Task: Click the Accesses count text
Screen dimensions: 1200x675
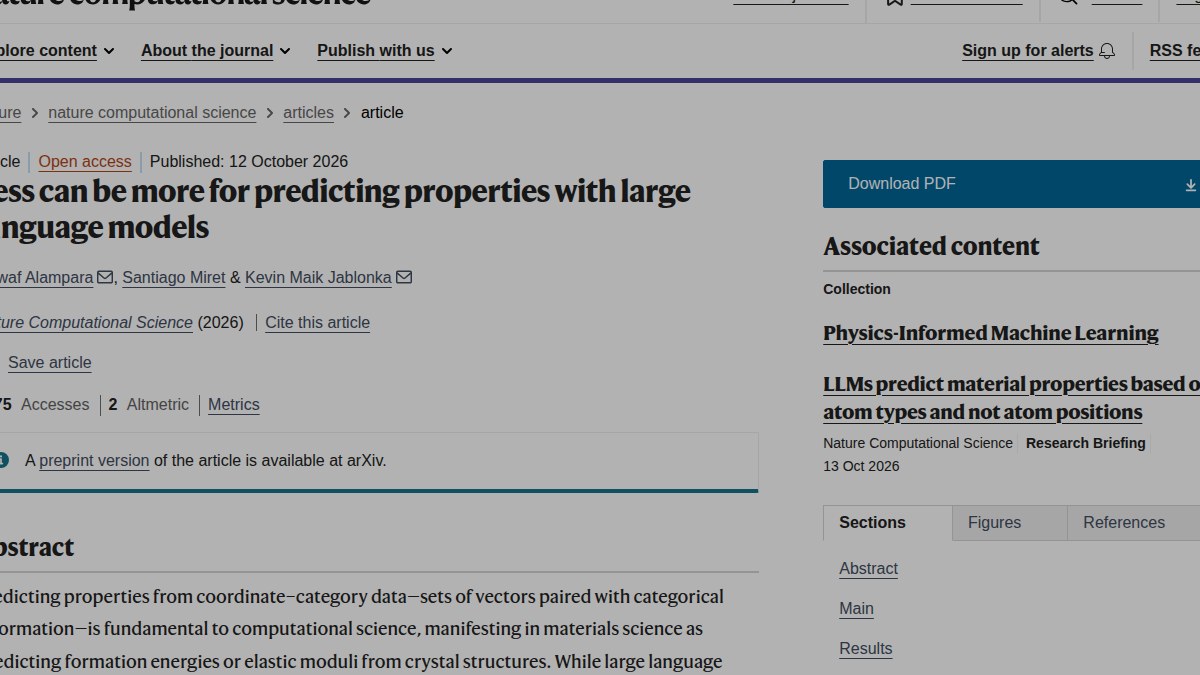Action: tap(45, 405)
